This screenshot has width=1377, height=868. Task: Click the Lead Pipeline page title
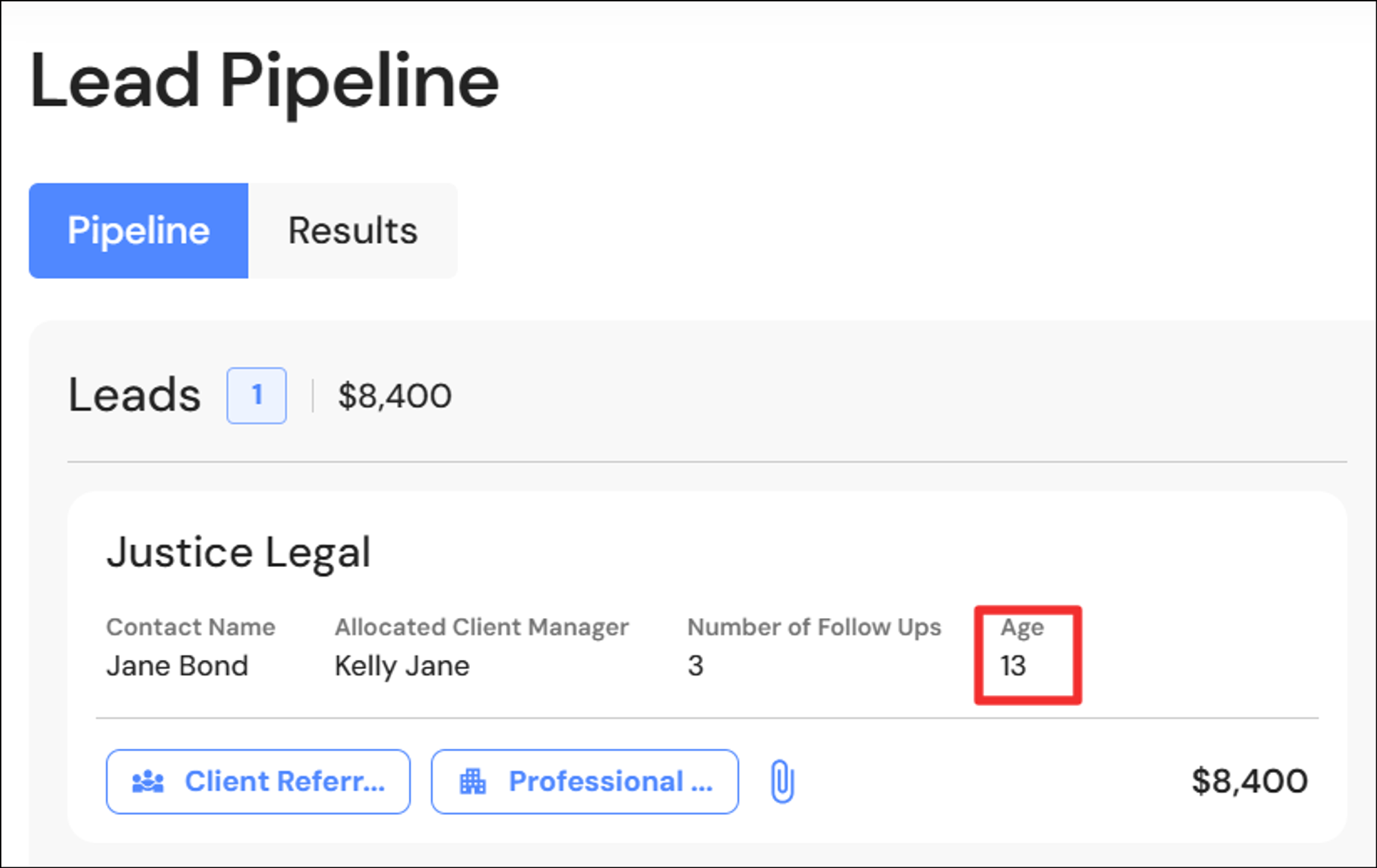[x=264, y=81]
